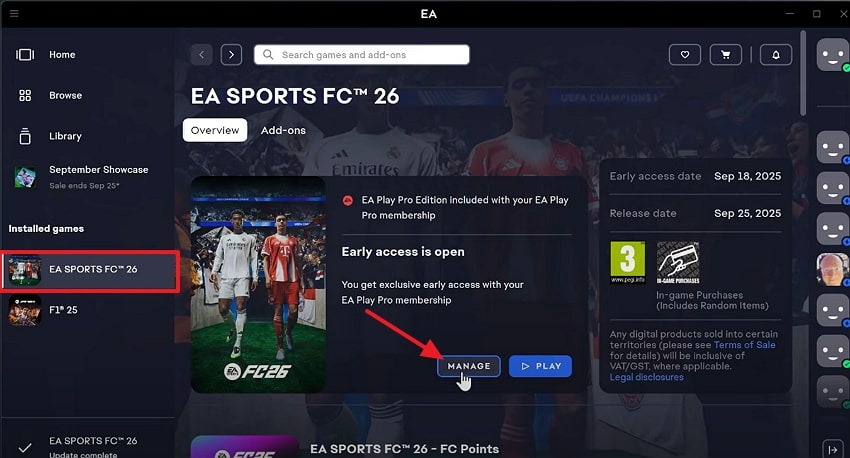Navigate back with left arrow
Screen dimensions: 850x458
(201, 55)
